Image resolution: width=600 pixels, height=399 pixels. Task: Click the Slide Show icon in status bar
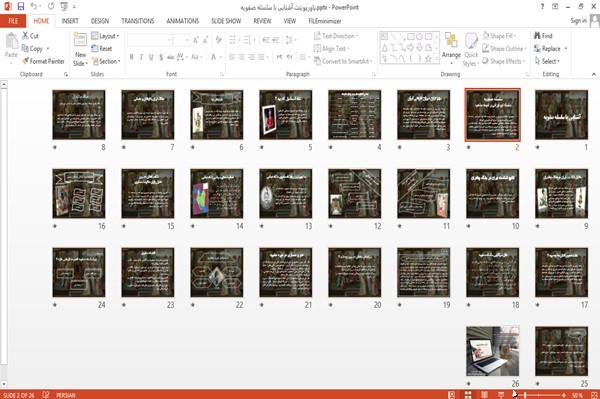point(501,395)
